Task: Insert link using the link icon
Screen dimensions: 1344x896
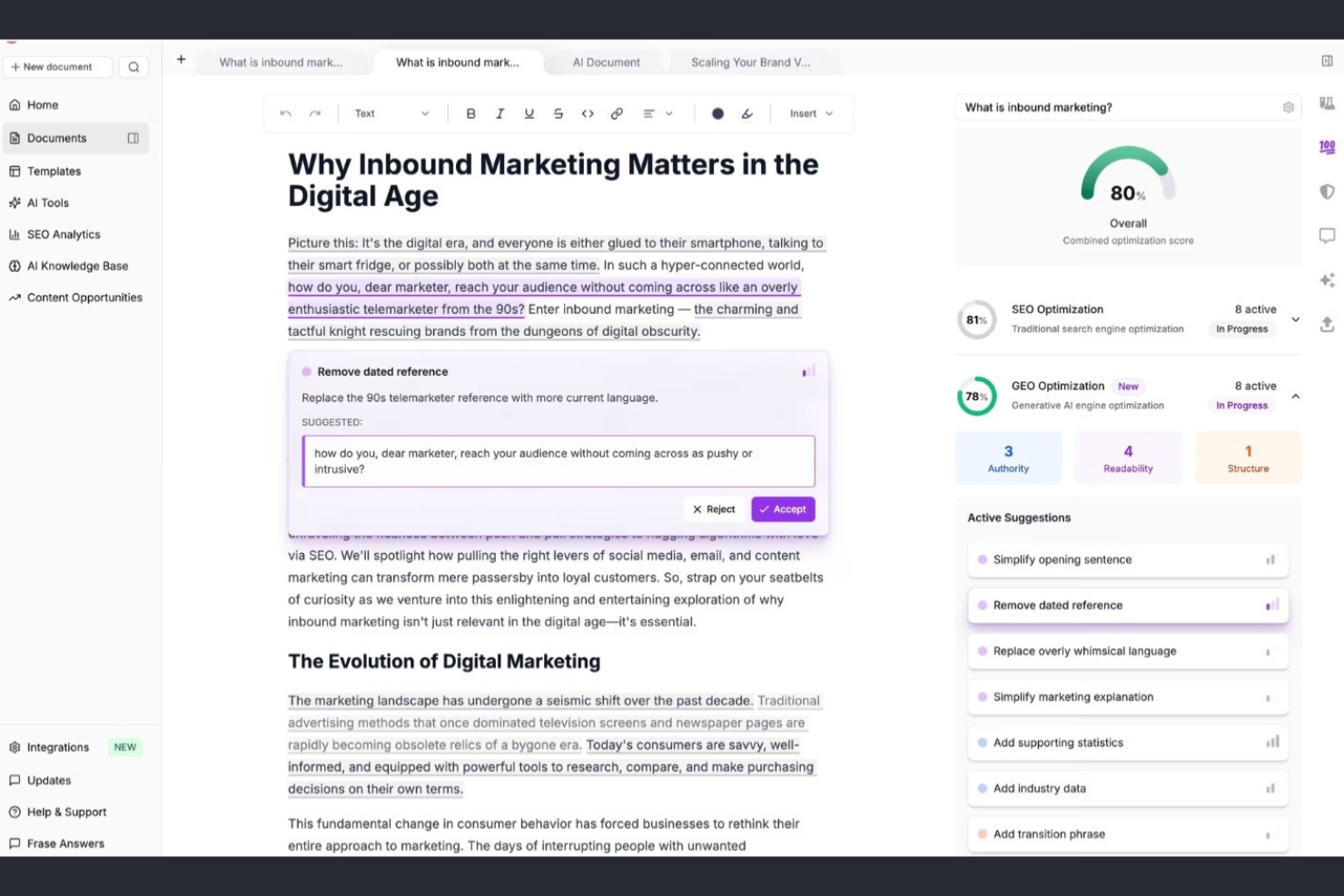Action: click(x=617, y=113)
